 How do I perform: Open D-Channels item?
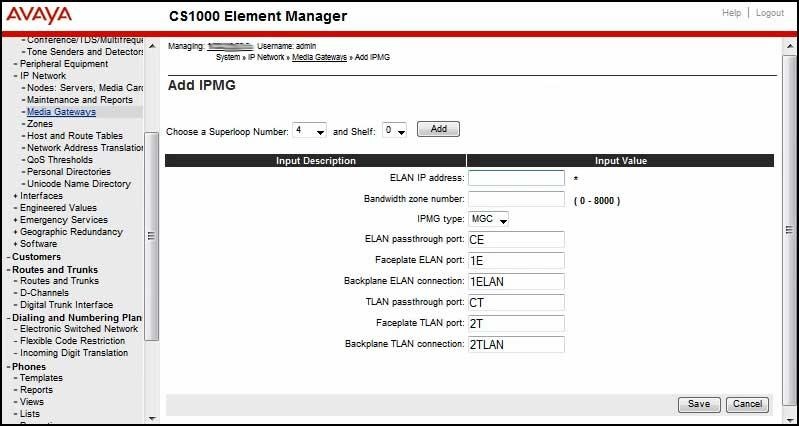[44, 293]
